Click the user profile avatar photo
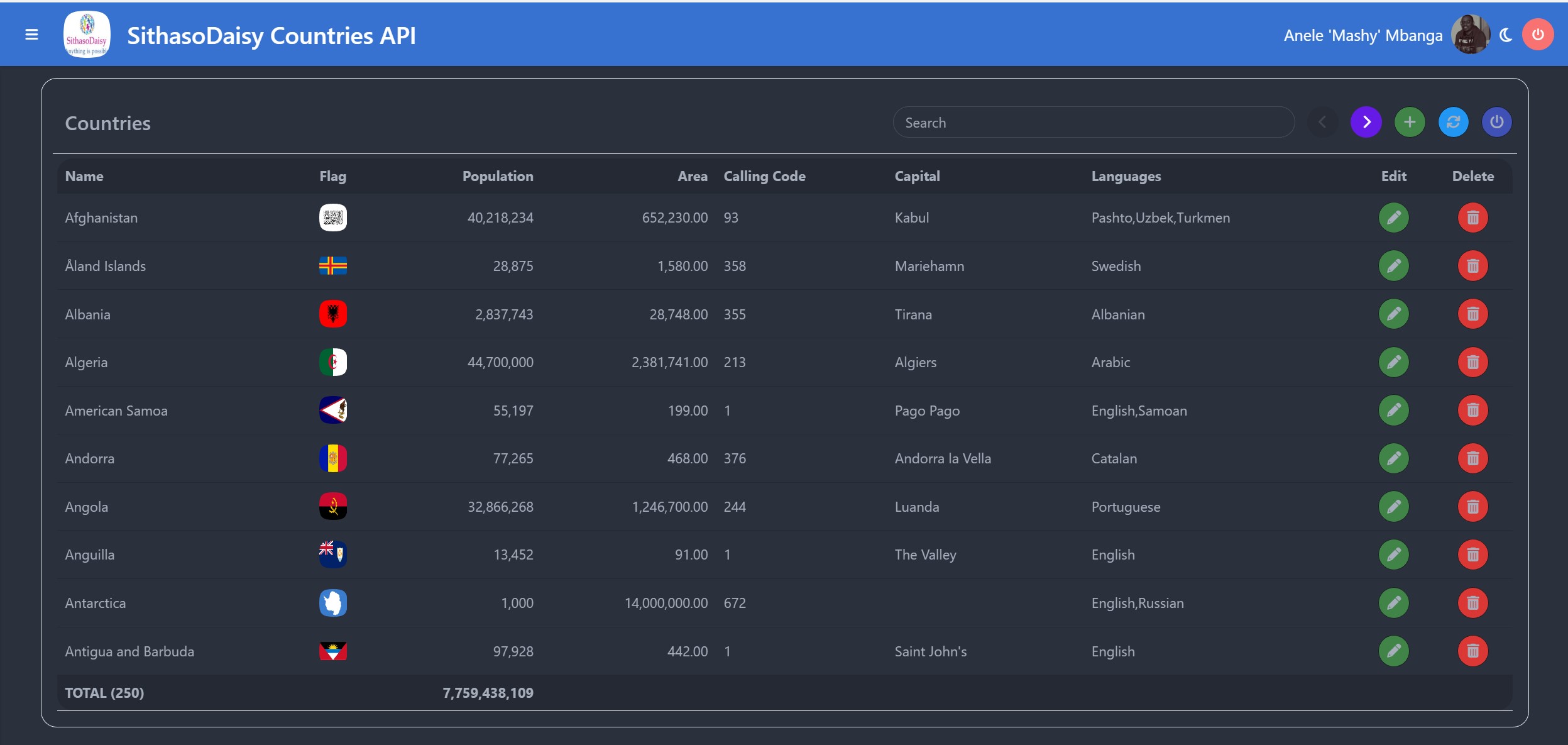 click(x=1469, y=35)
